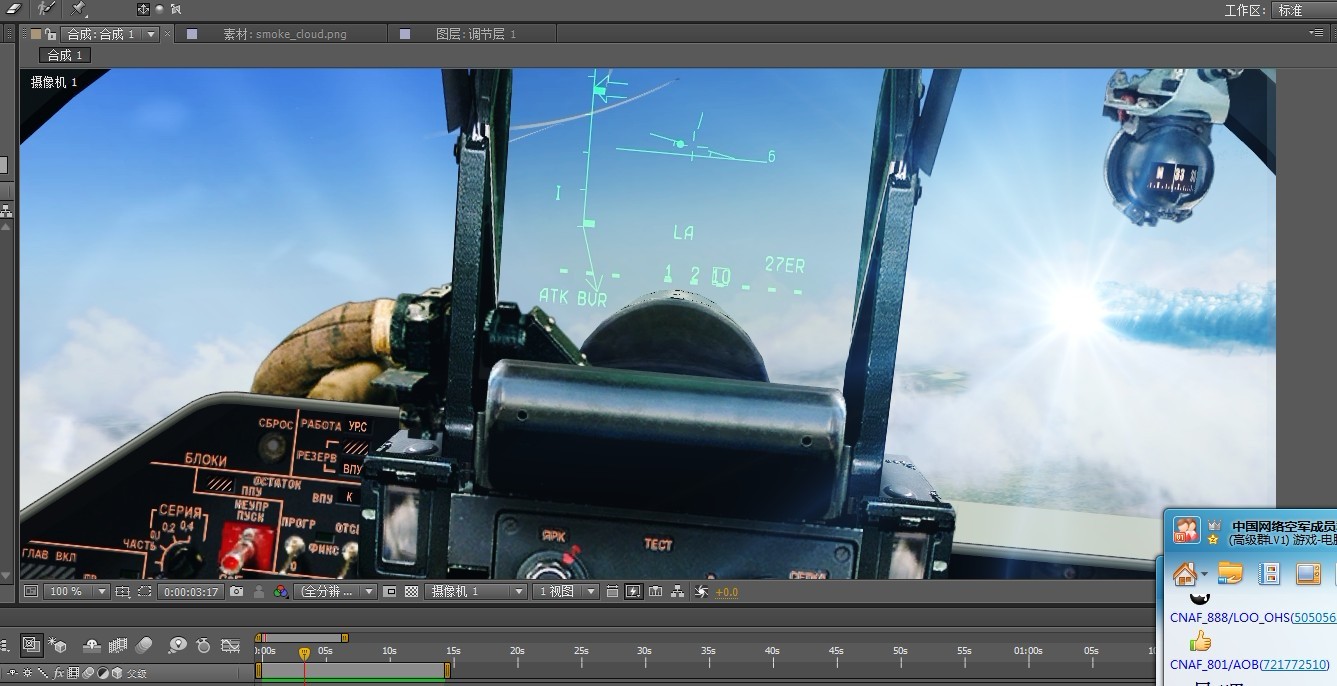Open the comp flowchart view icon
The width and height of the screenshot is (1337, 686).
[x=678, y=592]
